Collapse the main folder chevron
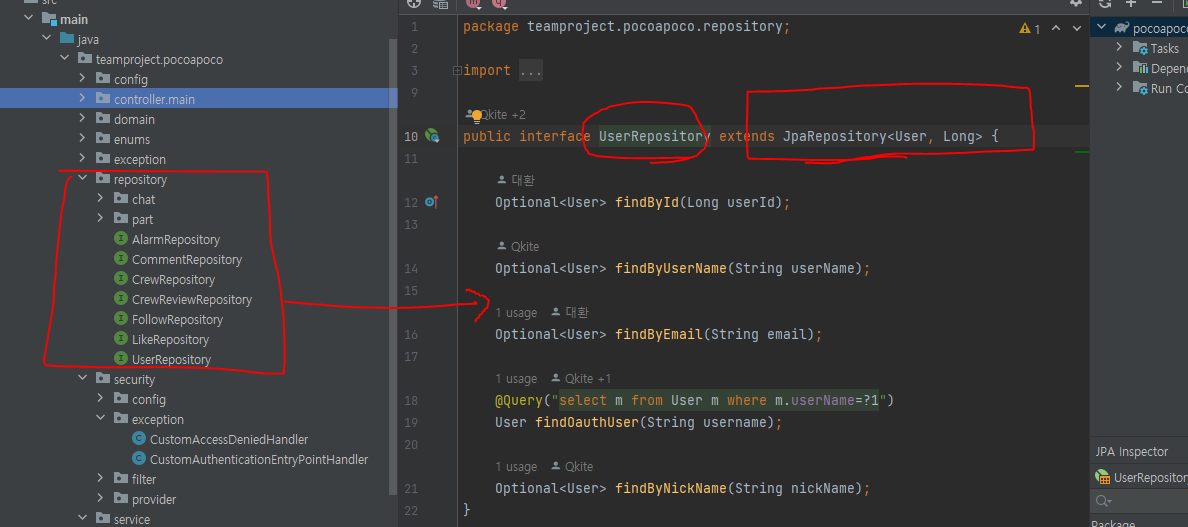This screenshot has width=1188, height=527. [x=30, y=19]
